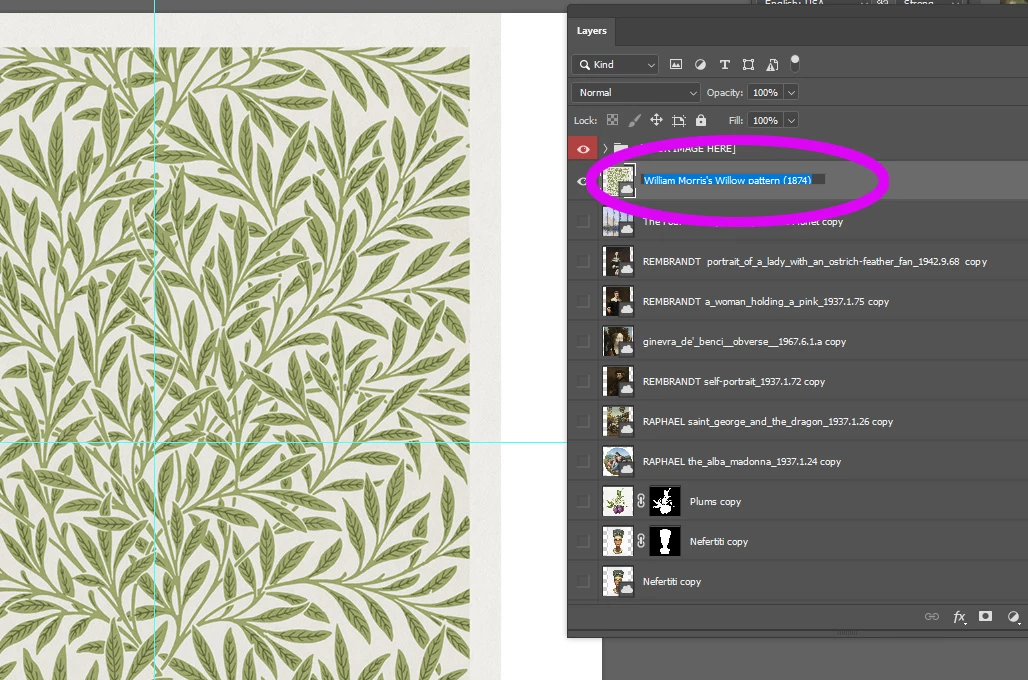Image resolution: width=1028 pixels, height=680 pixels.
Task: Hide the William Morris's Willow pattern layer
Action: pos(582,181)
